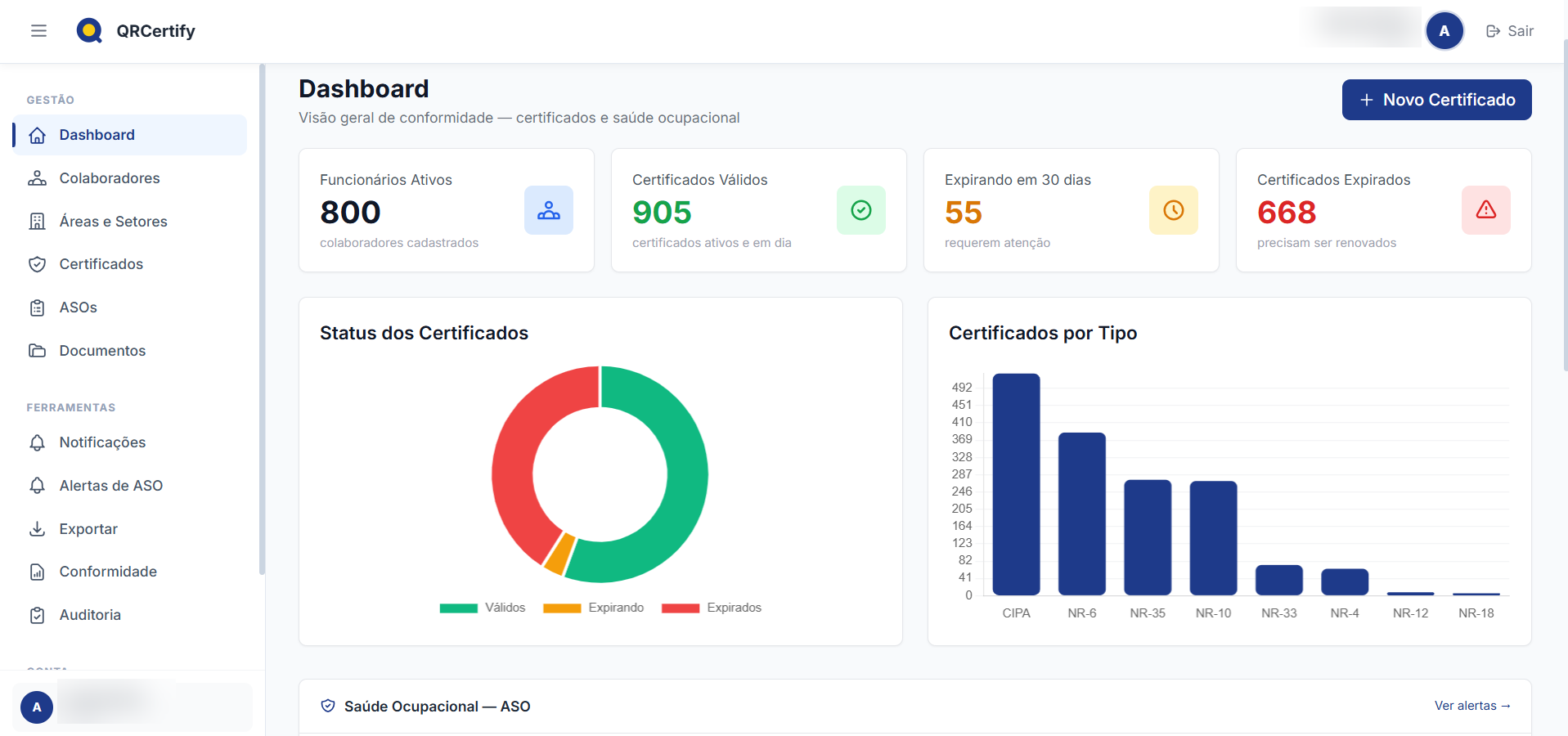This screenshot has width=1568, height=736.
Task: Click the ASOs clipboard icon
Action: [38, 307]
